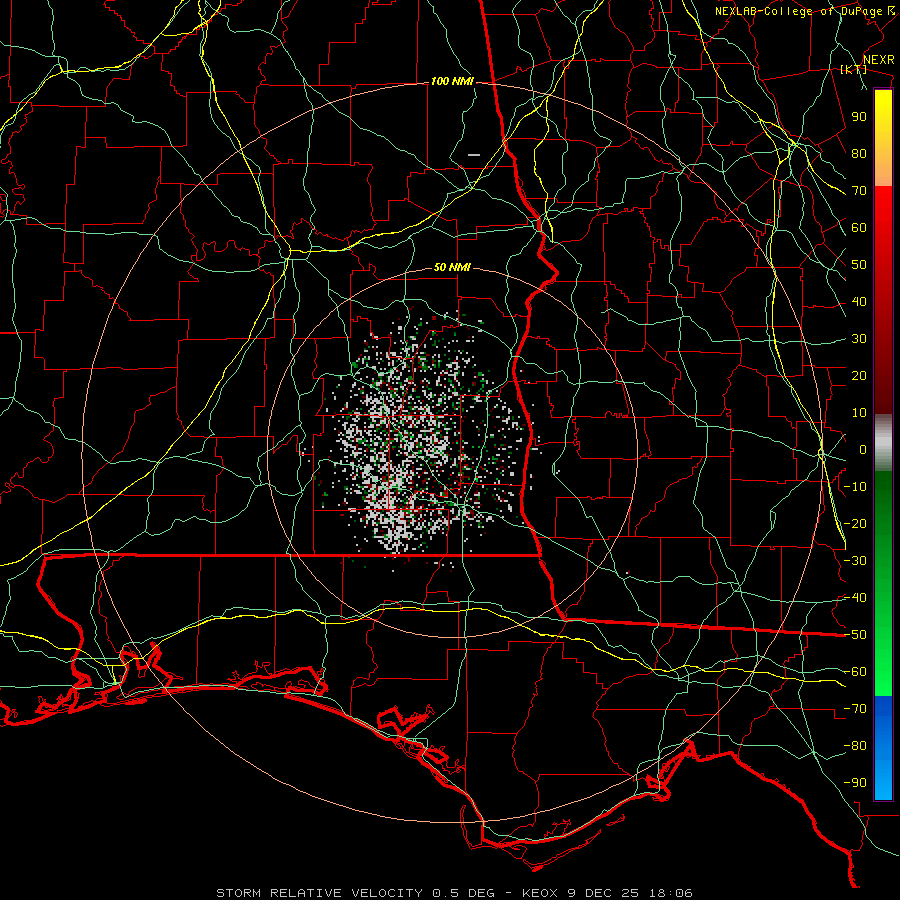Screen dimensions: 900x900
Task: Click the Storm Relative Velocity caption text
Action: tap(454, 893)
